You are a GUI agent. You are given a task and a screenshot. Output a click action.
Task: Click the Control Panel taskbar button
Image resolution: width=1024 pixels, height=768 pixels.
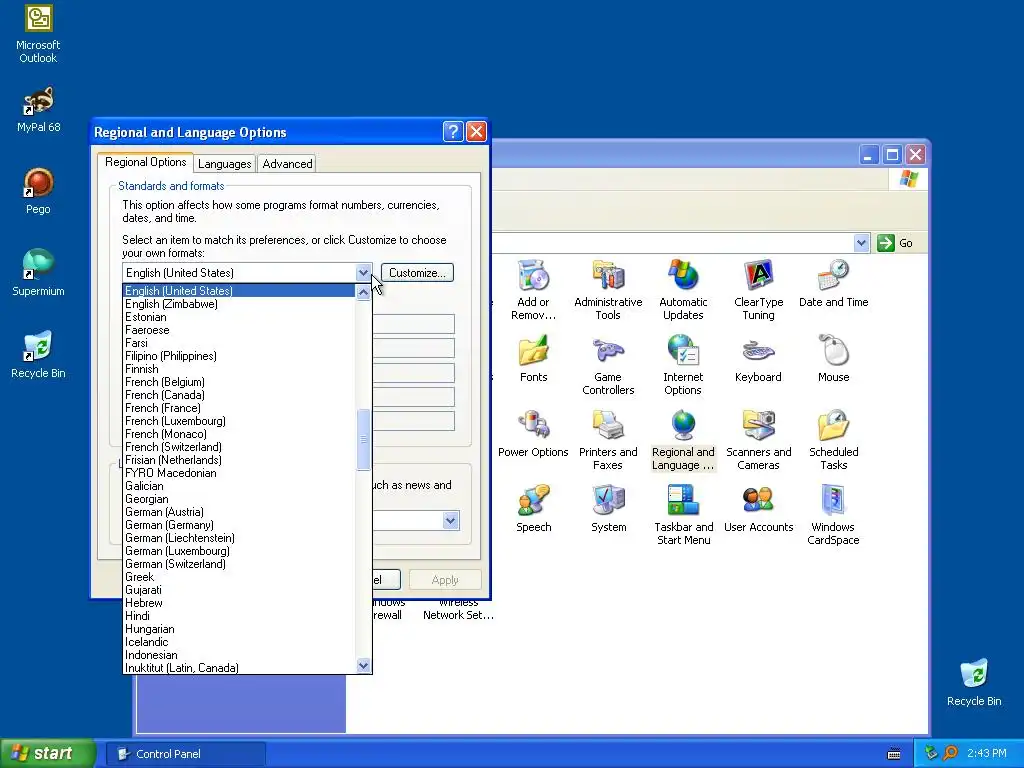[186, 754]
